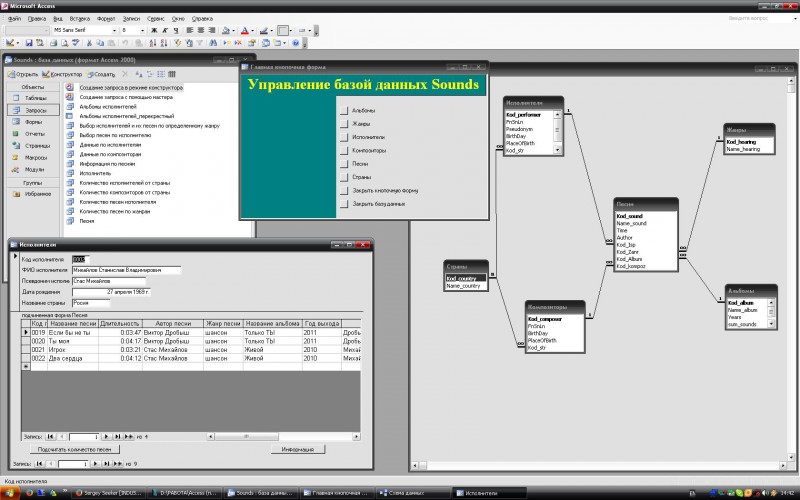Screen dimensions: 800x500
Task: Expand border width dropdown arrow
Action: [x=291, y=31]
